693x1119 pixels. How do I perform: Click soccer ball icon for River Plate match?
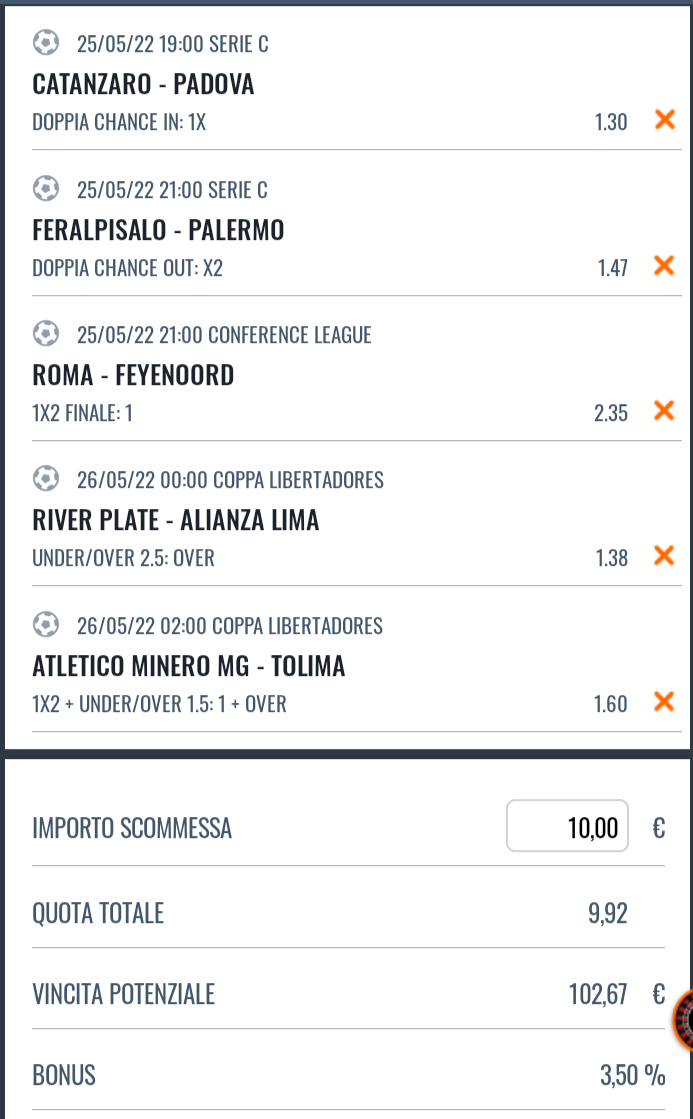click(46, 479)
